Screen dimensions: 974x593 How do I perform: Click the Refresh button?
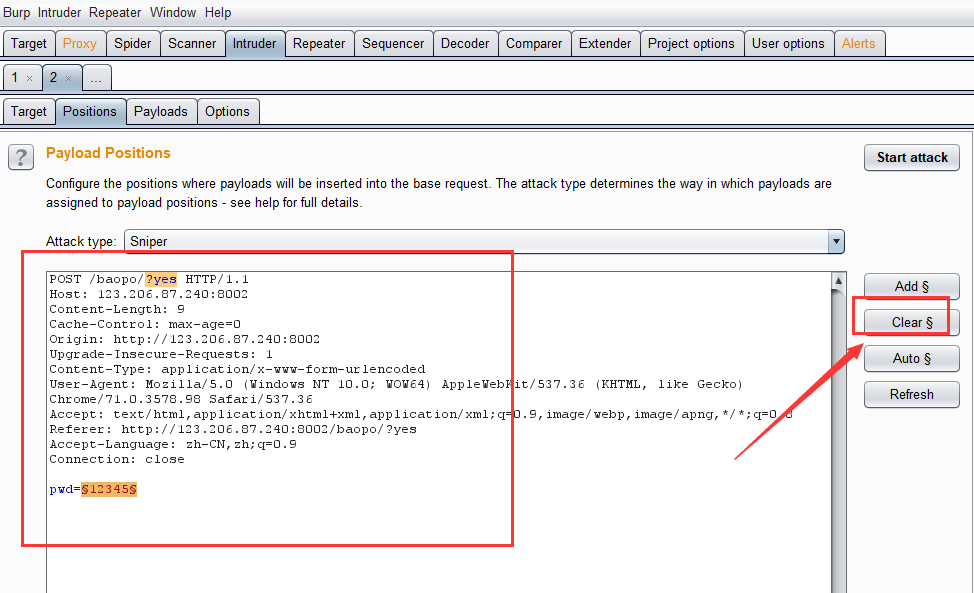point(912,394)
